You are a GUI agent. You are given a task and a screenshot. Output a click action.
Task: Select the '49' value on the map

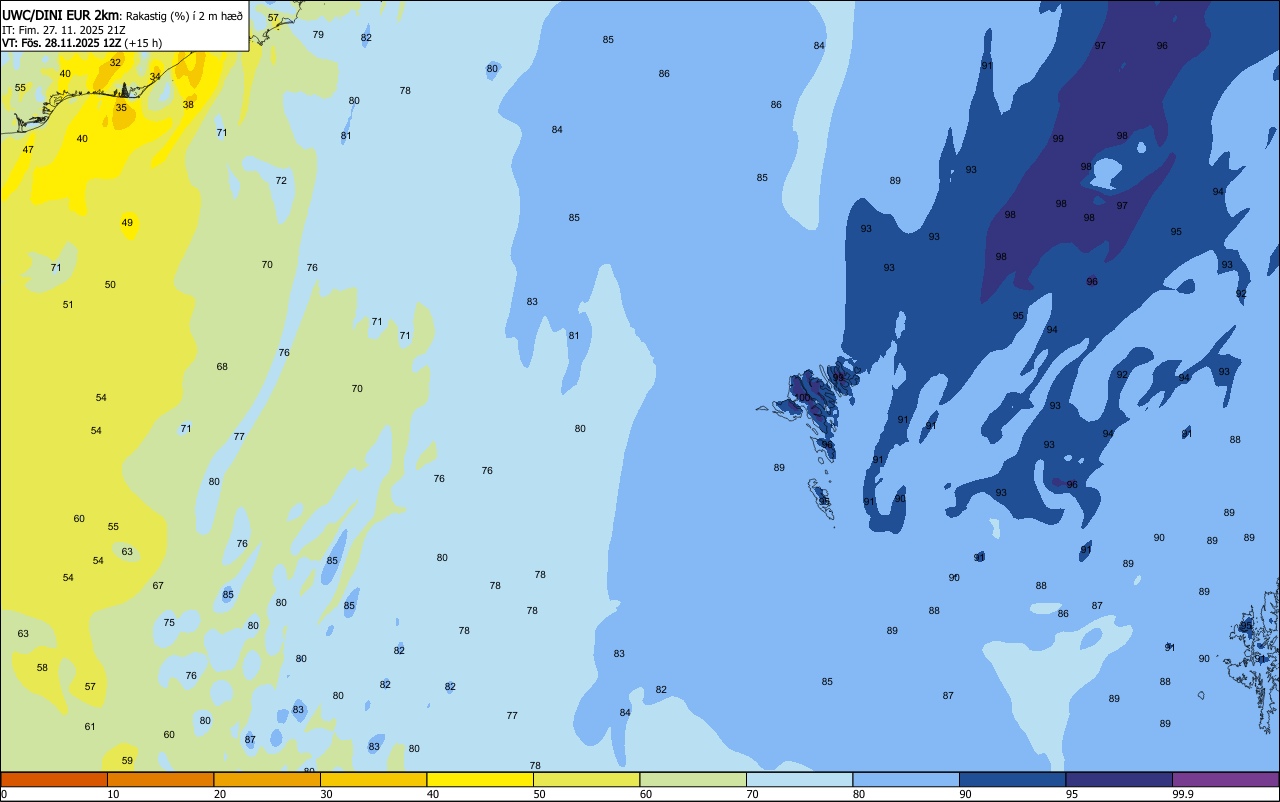(127, 222)
